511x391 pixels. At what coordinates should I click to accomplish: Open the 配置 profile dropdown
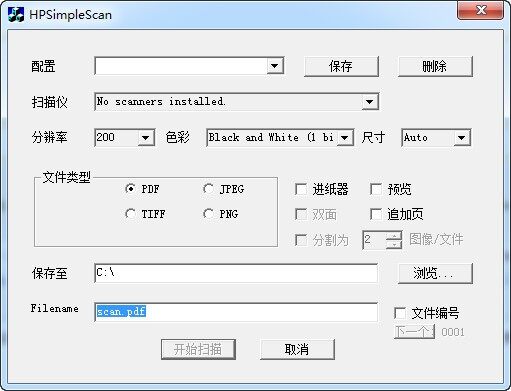[x=274, y=66]
